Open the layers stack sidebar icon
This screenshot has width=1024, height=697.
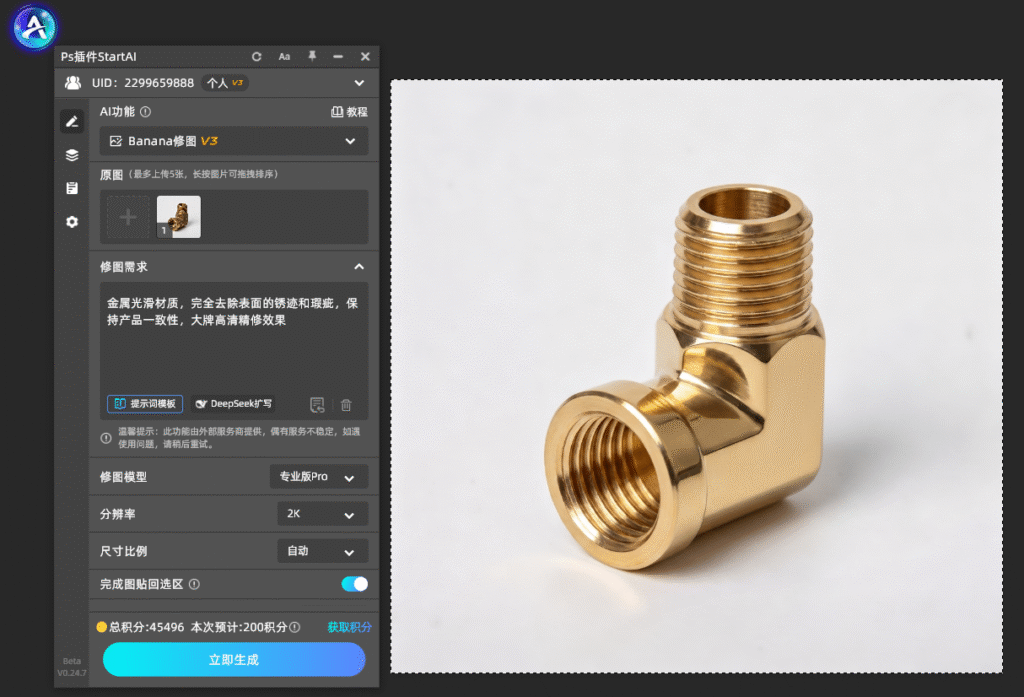(72, 155)
